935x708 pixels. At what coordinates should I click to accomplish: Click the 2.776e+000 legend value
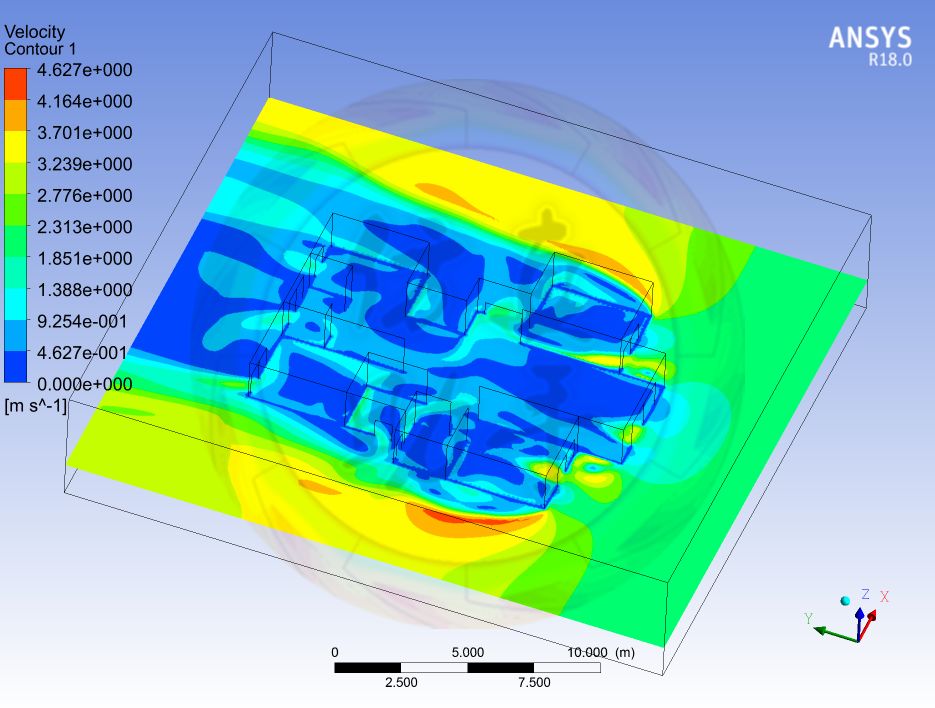(x=85, y=196)
